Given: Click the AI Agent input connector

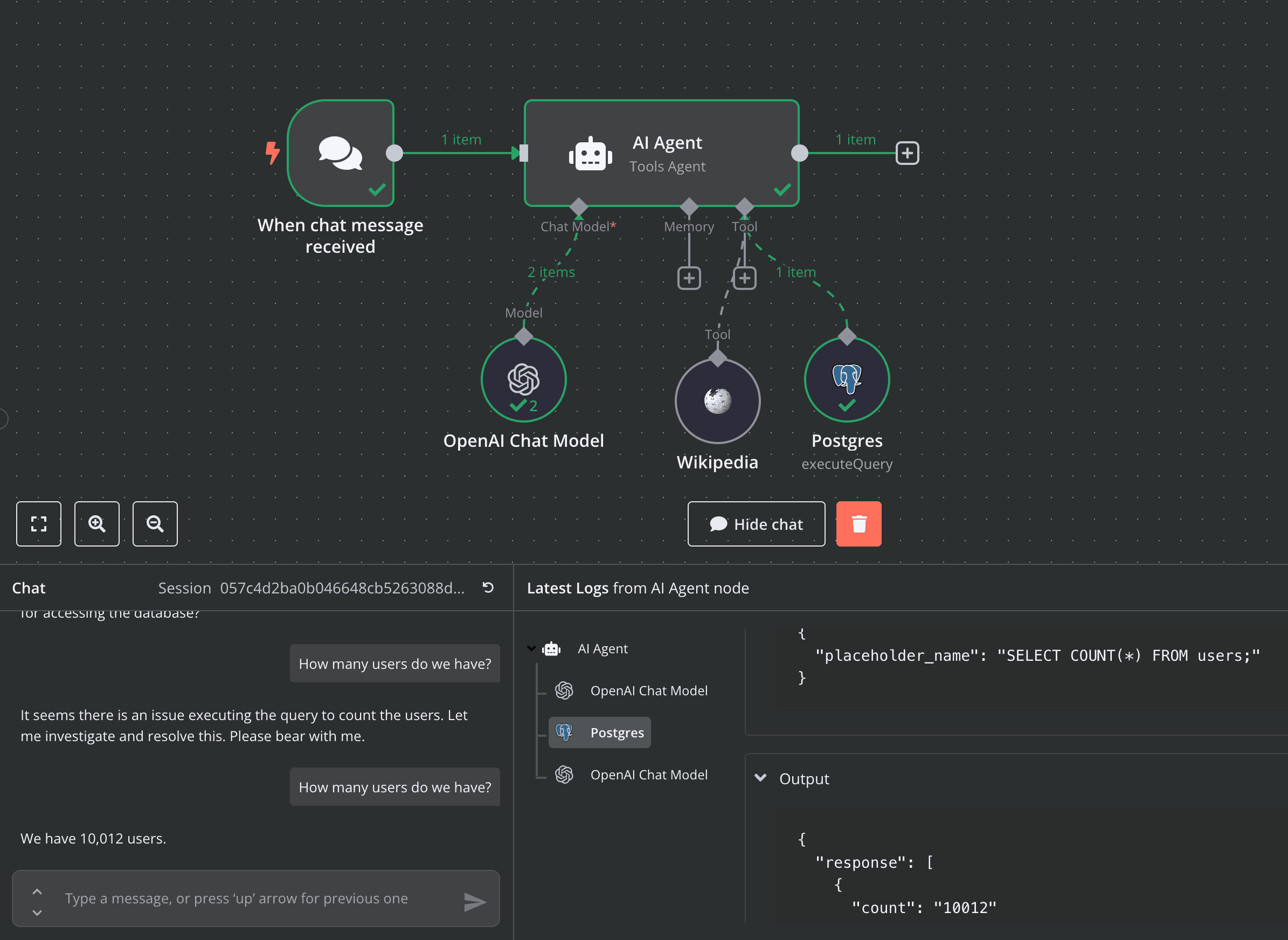Looking at the screenshot, I should pos(523,153).
